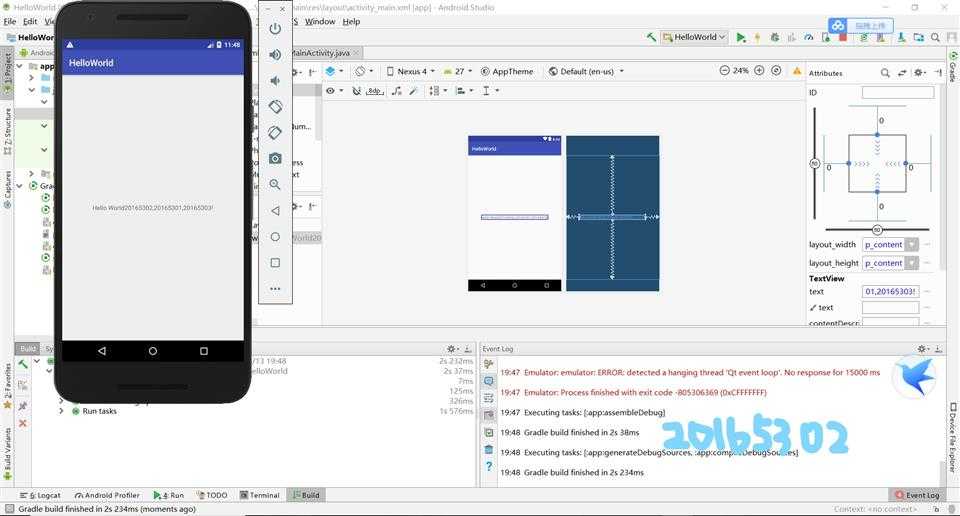Open the File menu

(10, 21)
